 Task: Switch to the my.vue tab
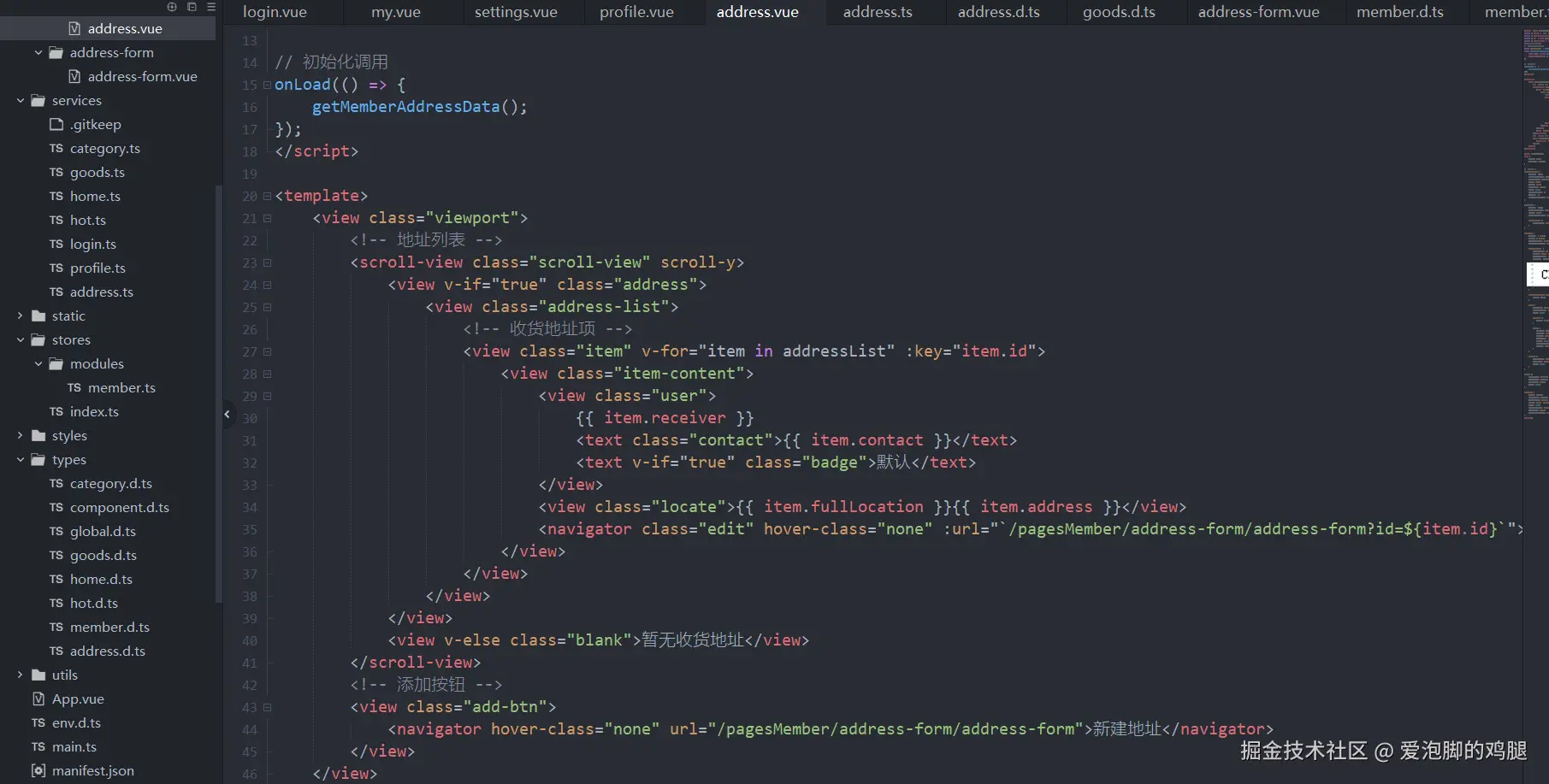(395, 12)
